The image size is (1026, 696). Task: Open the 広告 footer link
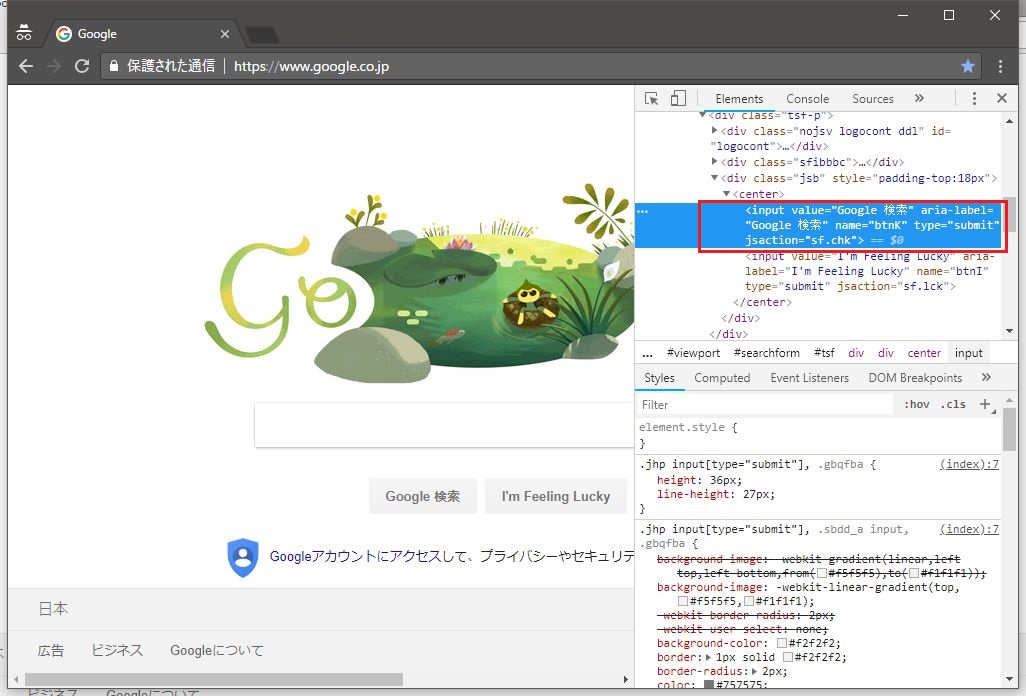tap(50, 651)
